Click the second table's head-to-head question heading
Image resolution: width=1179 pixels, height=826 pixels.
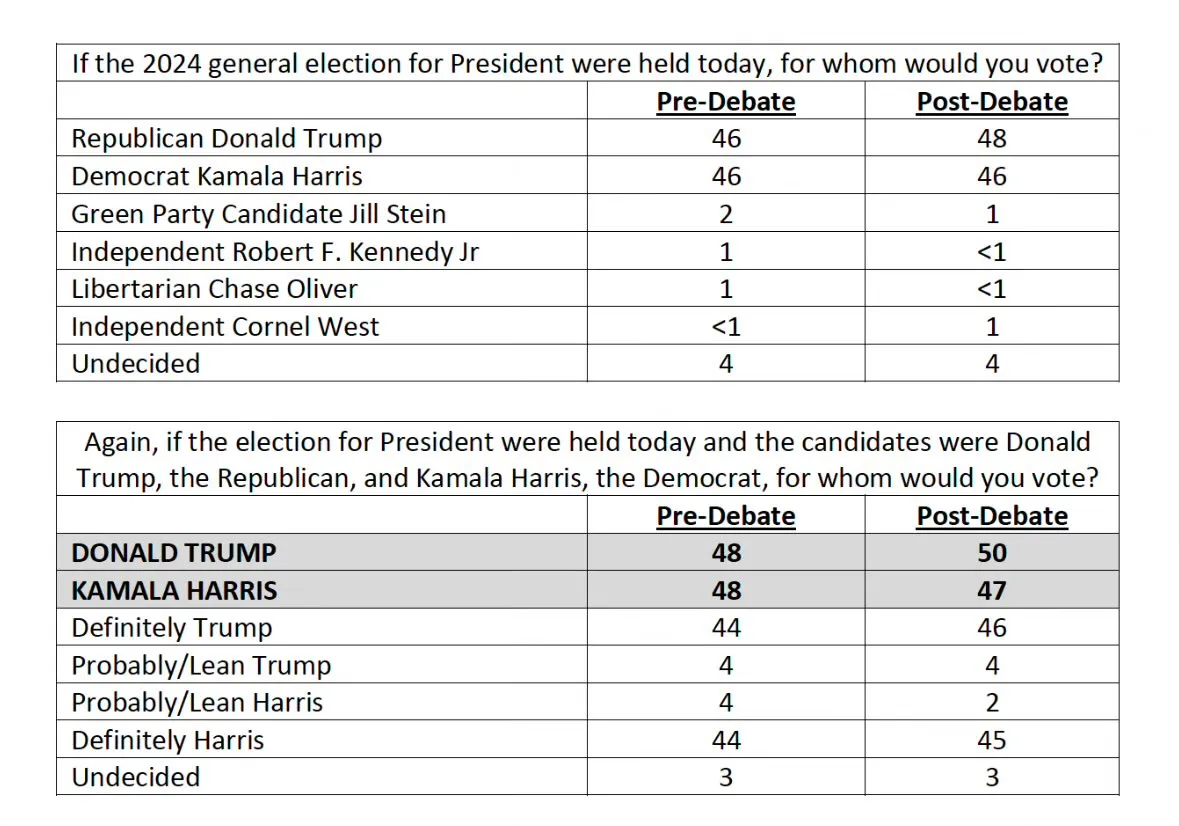tap(587, 459)
